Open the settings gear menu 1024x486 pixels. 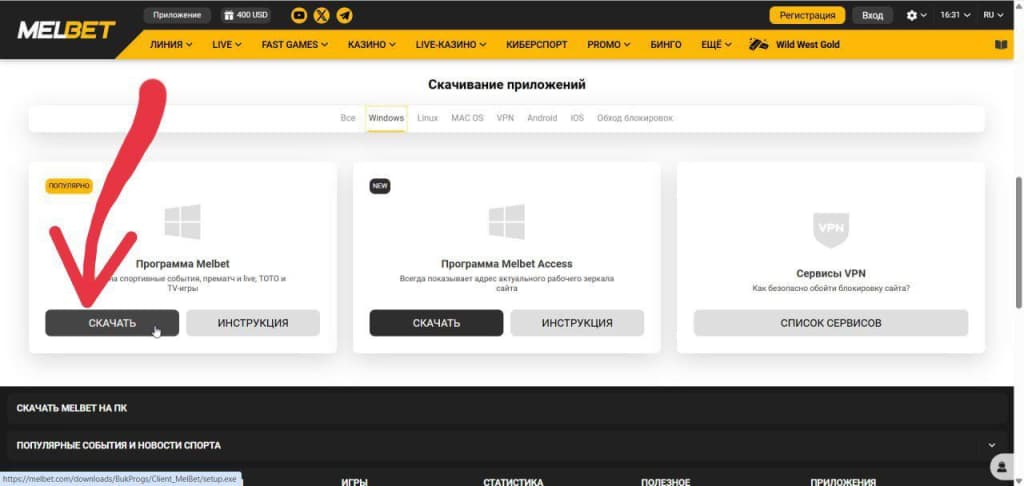916,15
